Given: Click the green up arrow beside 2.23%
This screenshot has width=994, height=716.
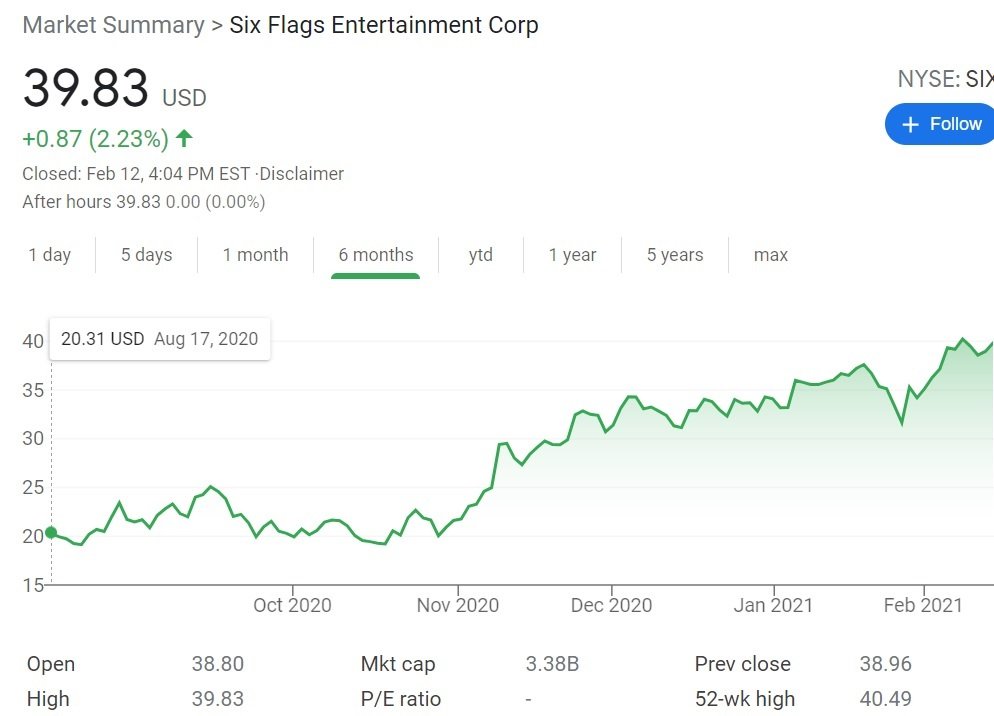Looking at the screenshot, I should click(x=184, y=138).
